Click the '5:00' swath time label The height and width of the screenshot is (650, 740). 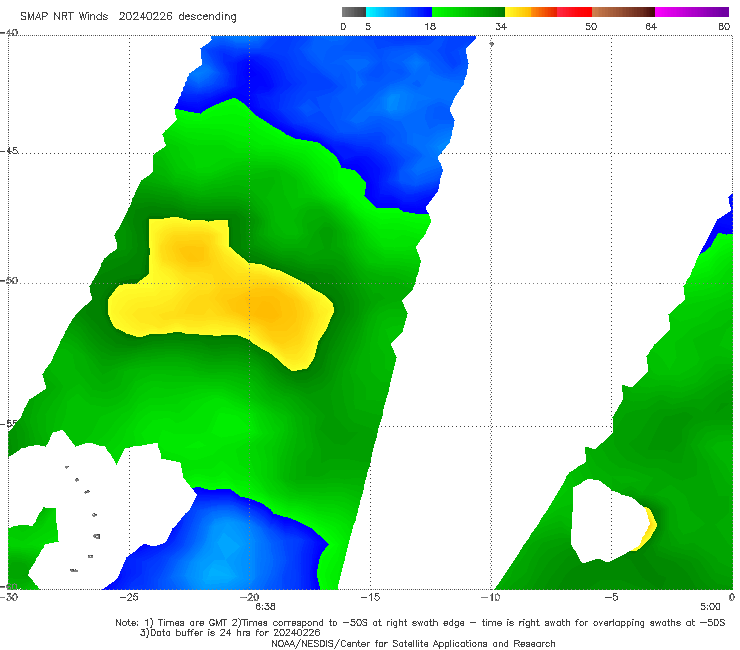[x=710, y=607]
